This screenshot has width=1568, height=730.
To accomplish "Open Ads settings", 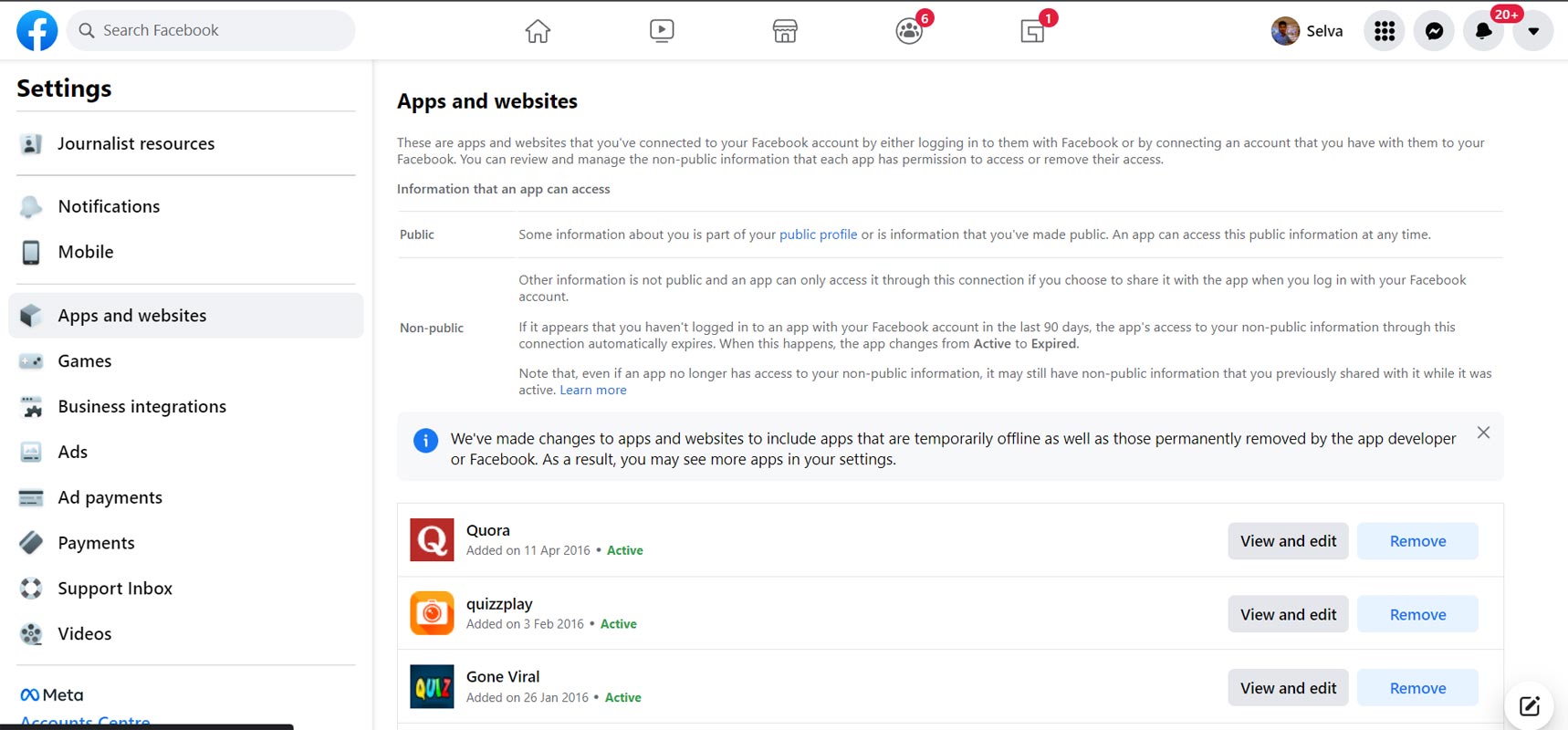I will 186,452.
